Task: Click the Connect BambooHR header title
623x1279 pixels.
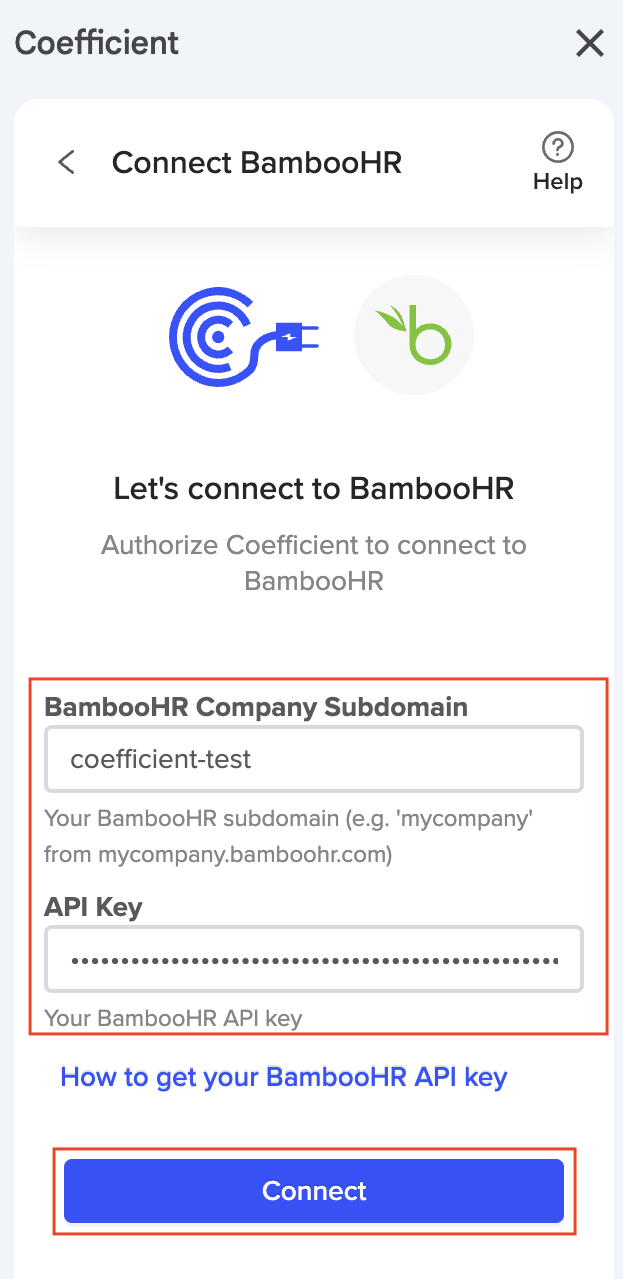Action: [x=257, y=162]
